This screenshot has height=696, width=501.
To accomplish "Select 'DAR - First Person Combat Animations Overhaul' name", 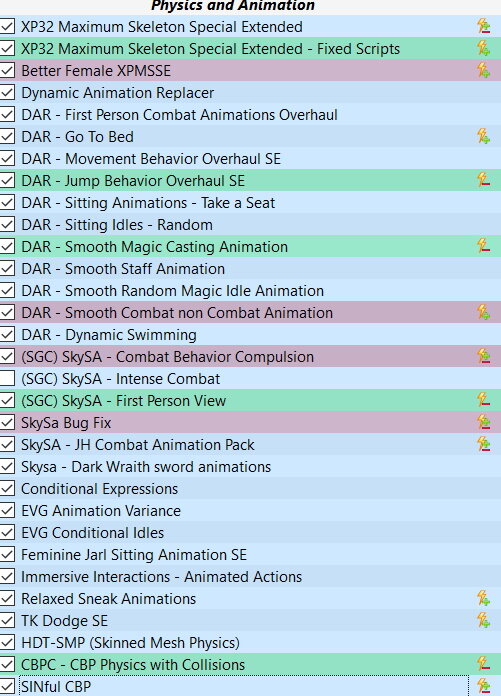I will (x=180, y=115).
